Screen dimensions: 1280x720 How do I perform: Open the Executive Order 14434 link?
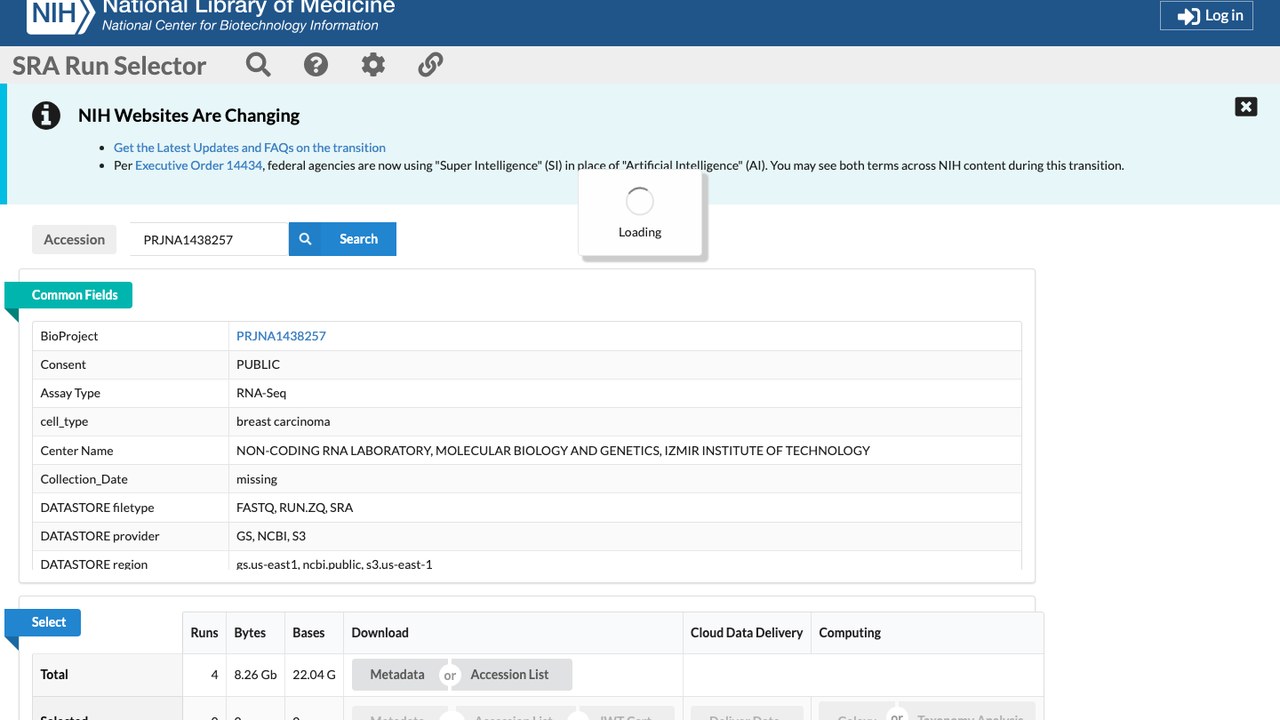coord(198,165)
